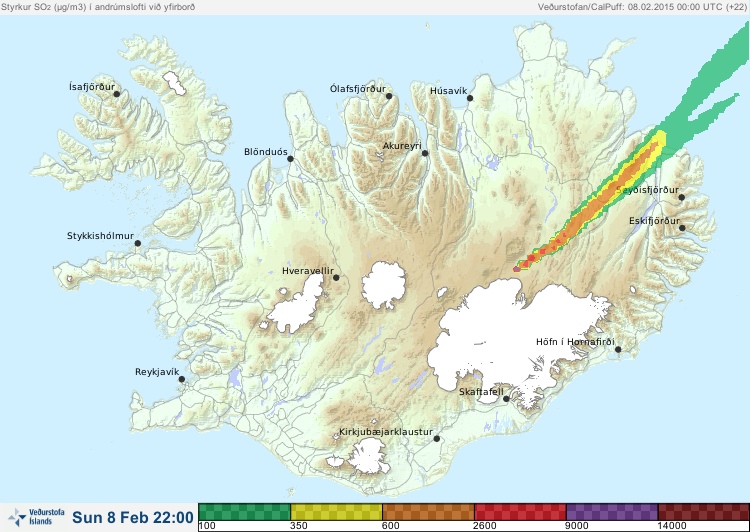Click the legend value 14000

click(672, 526)
